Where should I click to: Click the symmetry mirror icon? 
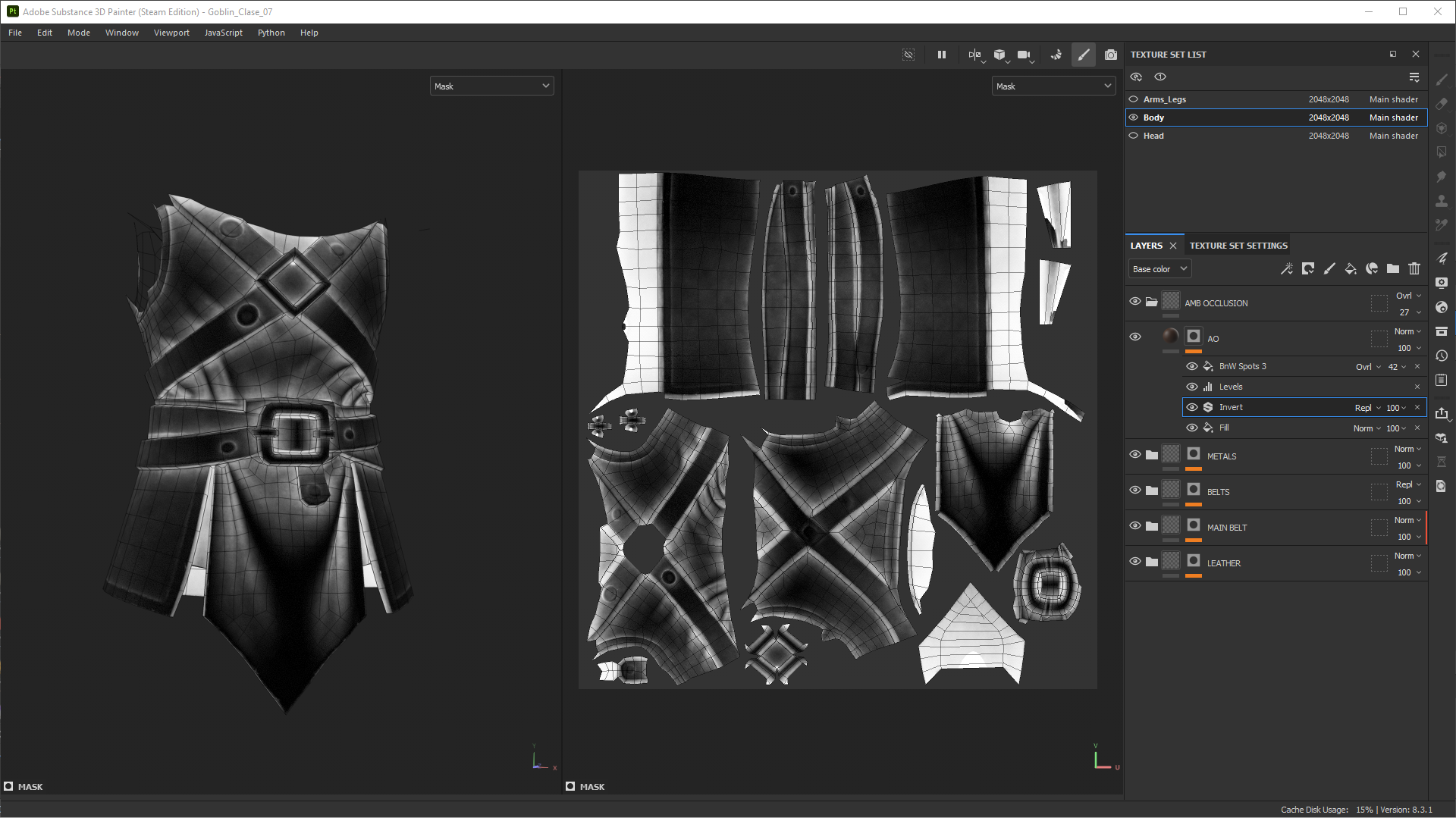pyautogui.click(x=974, y=55)
